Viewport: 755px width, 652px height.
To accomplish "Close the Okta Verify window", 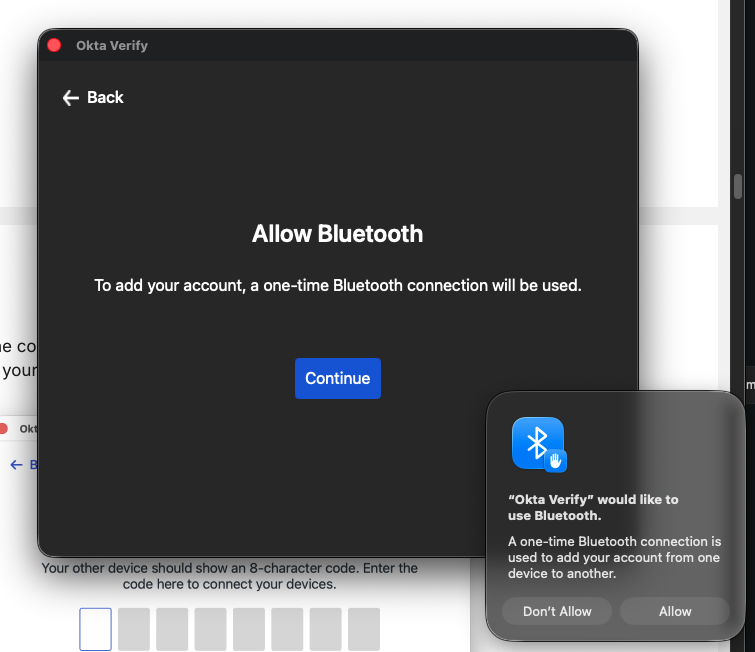I will 54,45.
